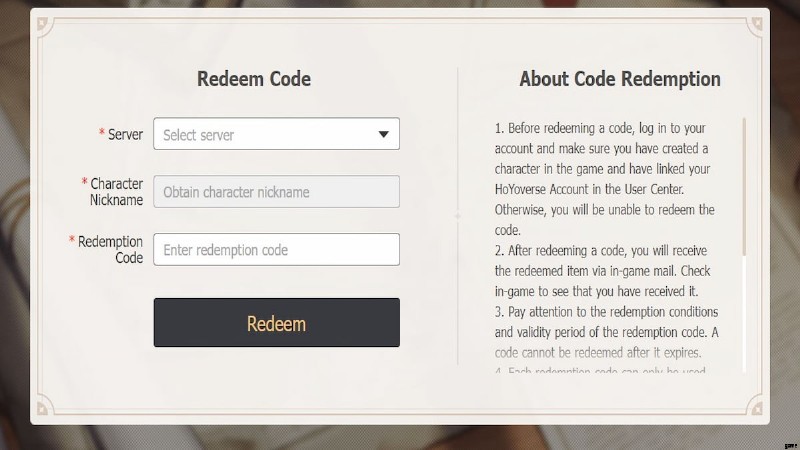Click the Redemption Code label
This screenshot has height=450, width=800.
point(110,249)
